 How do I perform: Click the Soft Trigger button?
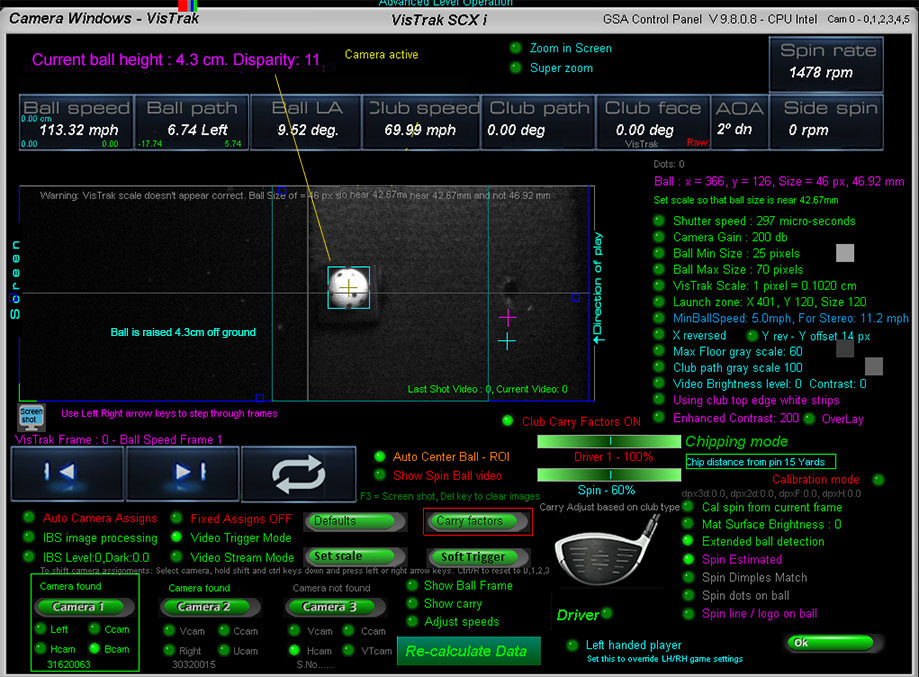click(x=478, y=556)
